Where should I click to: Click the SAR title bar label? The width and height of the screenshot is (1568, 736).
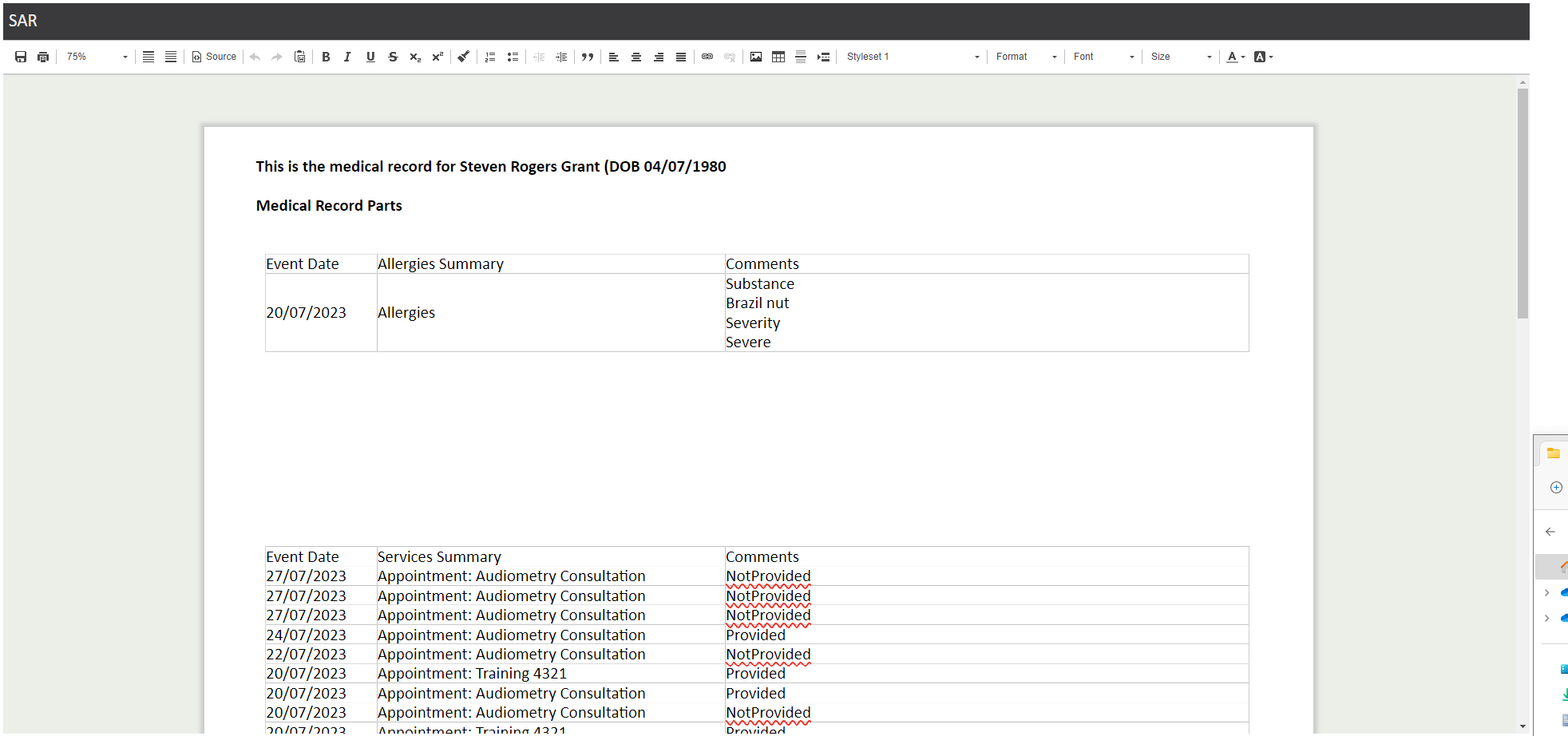pos(22,21)
